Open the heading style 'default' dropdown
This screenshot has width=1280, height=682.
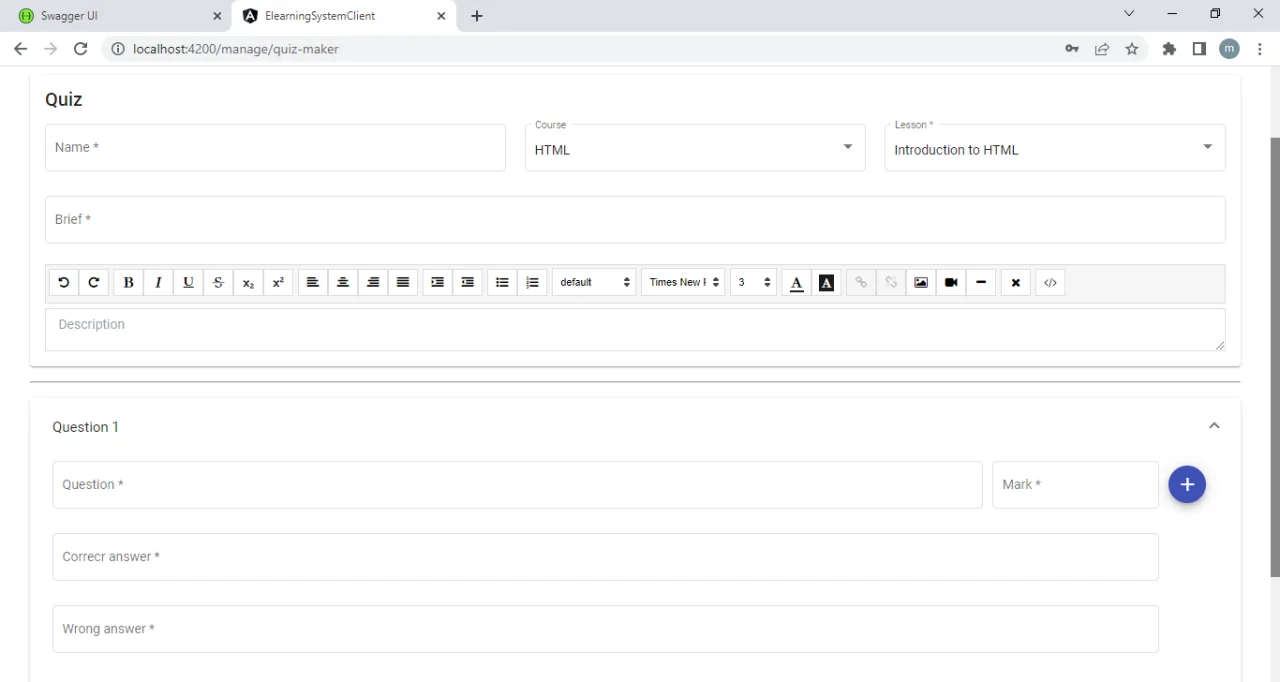pos(594,283)
